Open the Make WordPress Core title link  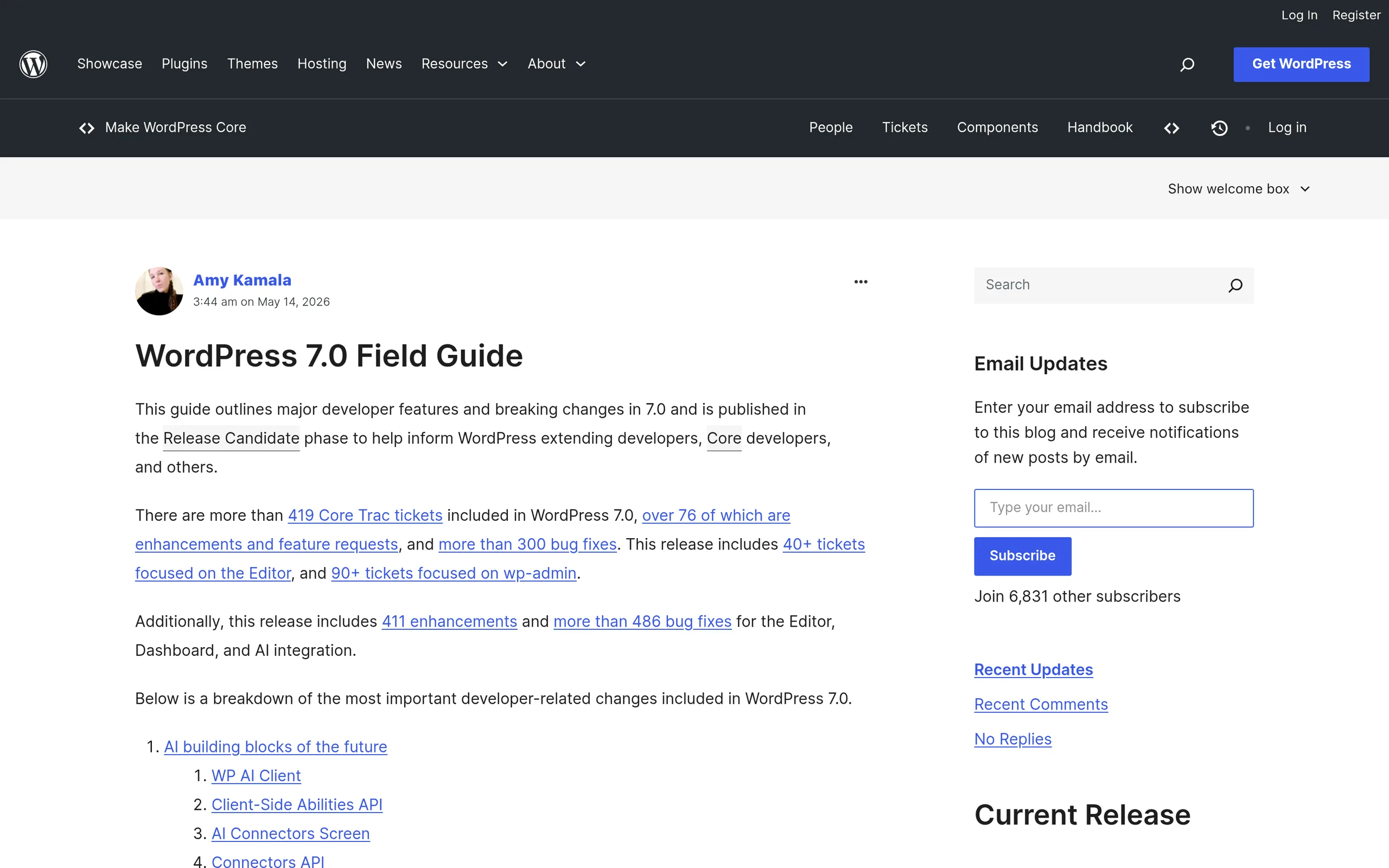pos(175,127)
